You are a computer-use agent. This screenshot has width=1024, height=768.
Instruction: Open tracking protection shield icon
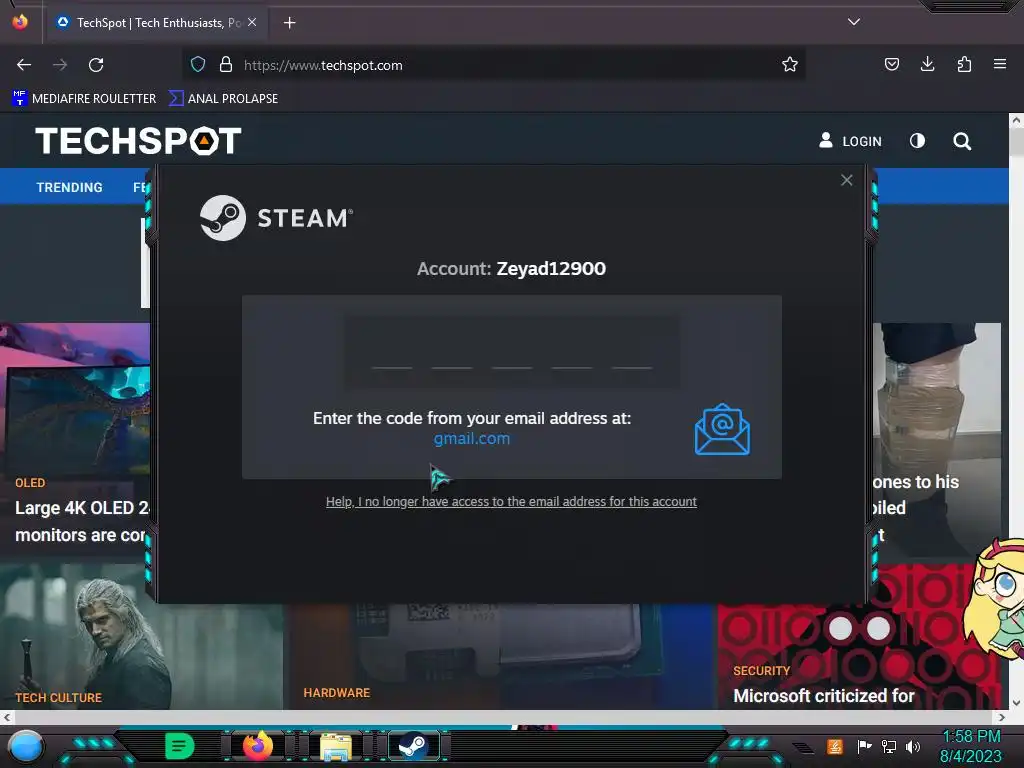198,65
